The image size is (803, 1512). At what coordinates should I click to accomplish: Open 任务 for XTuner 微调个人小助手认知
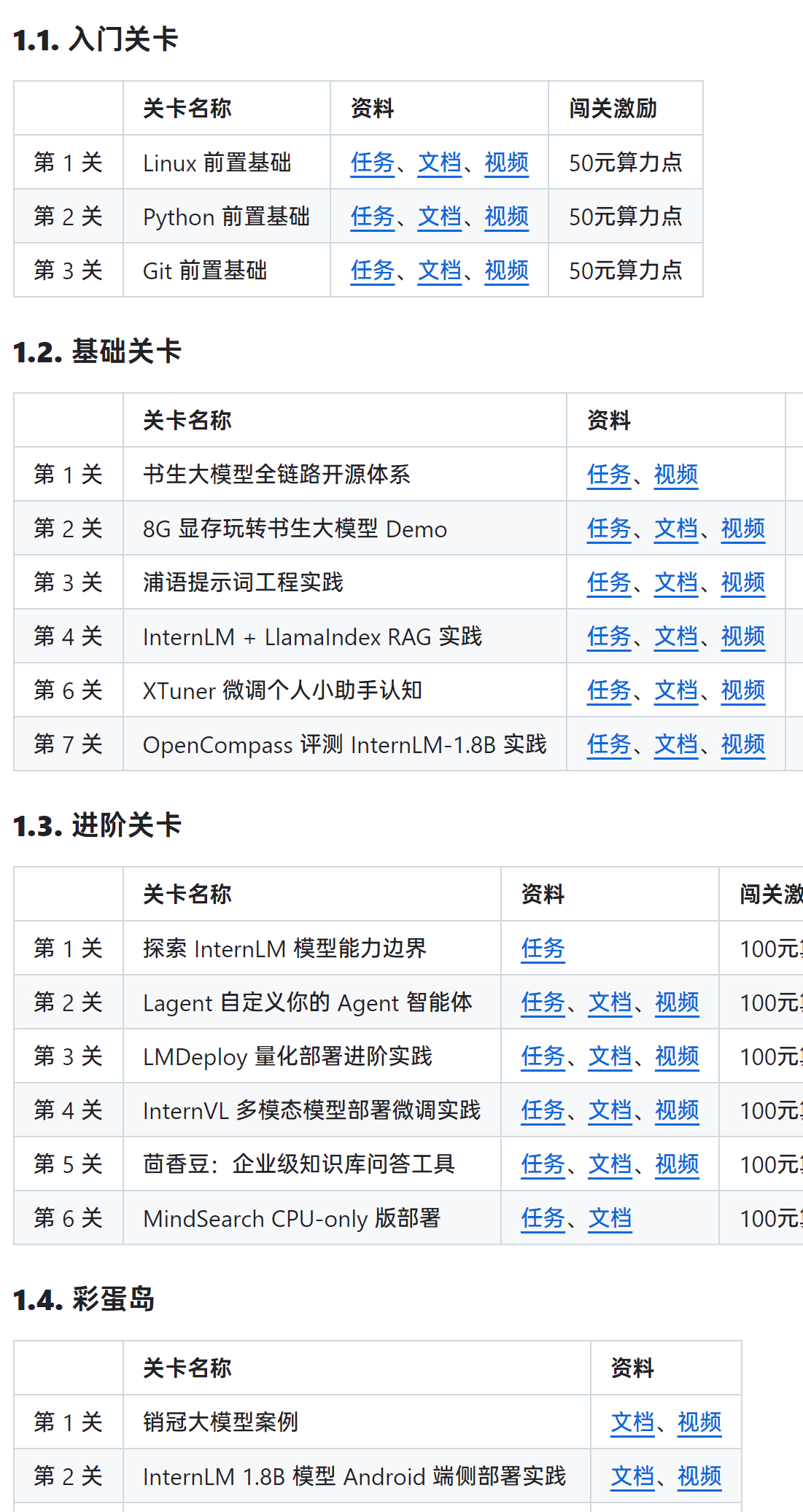(x=609, y=690)
